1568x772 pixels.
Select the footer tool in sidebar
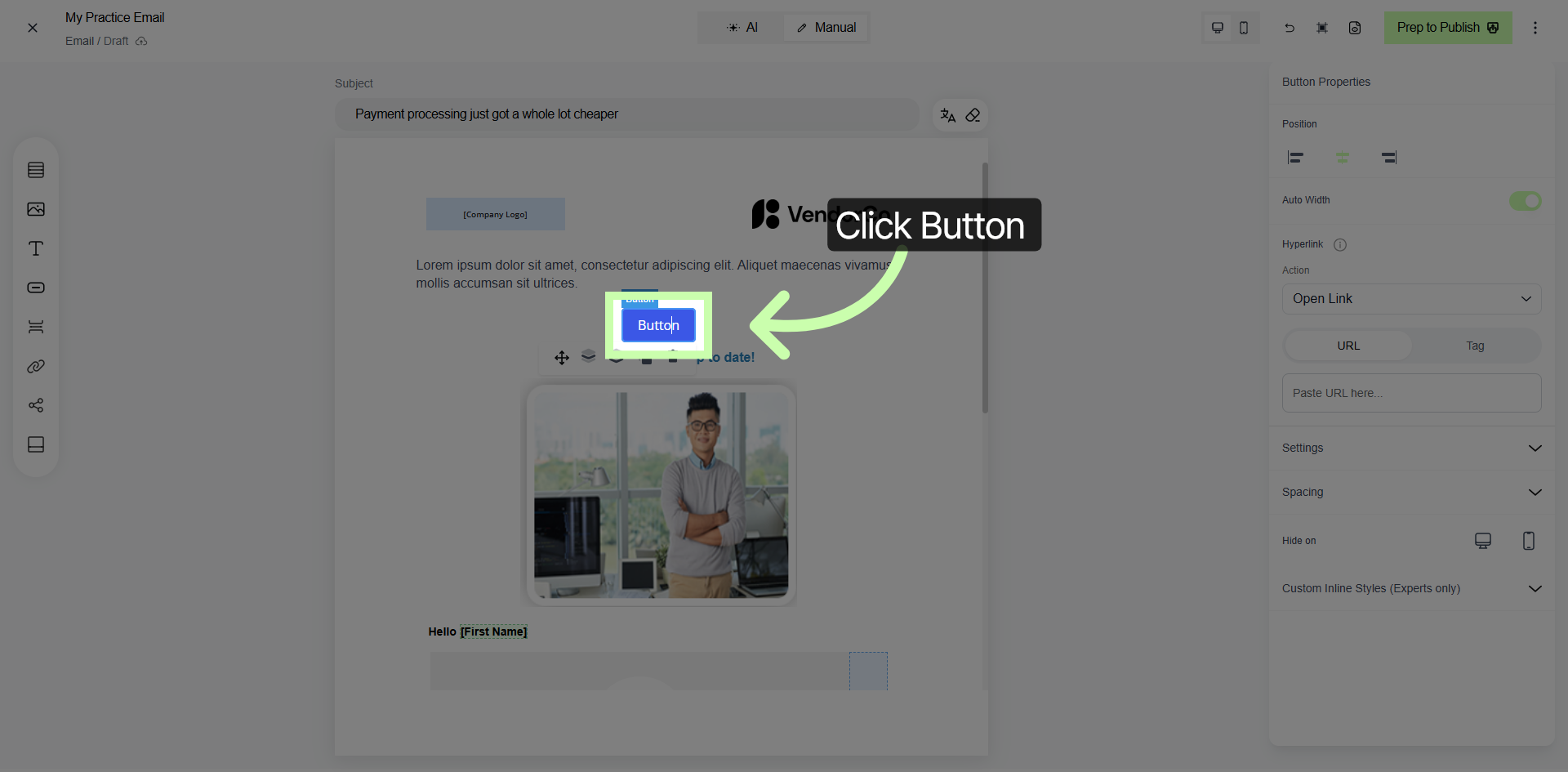[x=36, y=444]
